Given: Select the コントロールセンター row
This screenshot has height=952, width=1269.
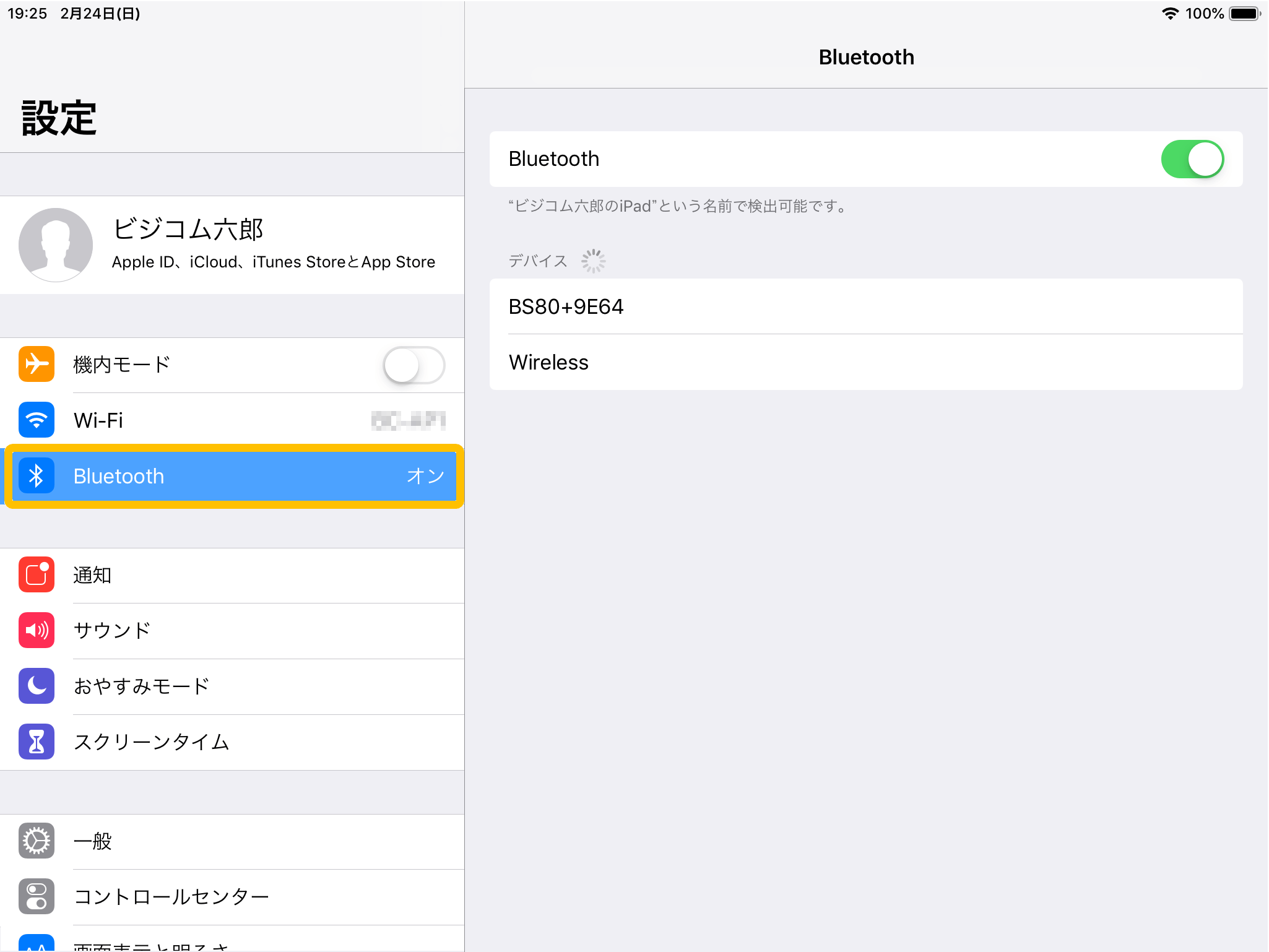Looking at the screenshot, I should [x=248, y=897].
